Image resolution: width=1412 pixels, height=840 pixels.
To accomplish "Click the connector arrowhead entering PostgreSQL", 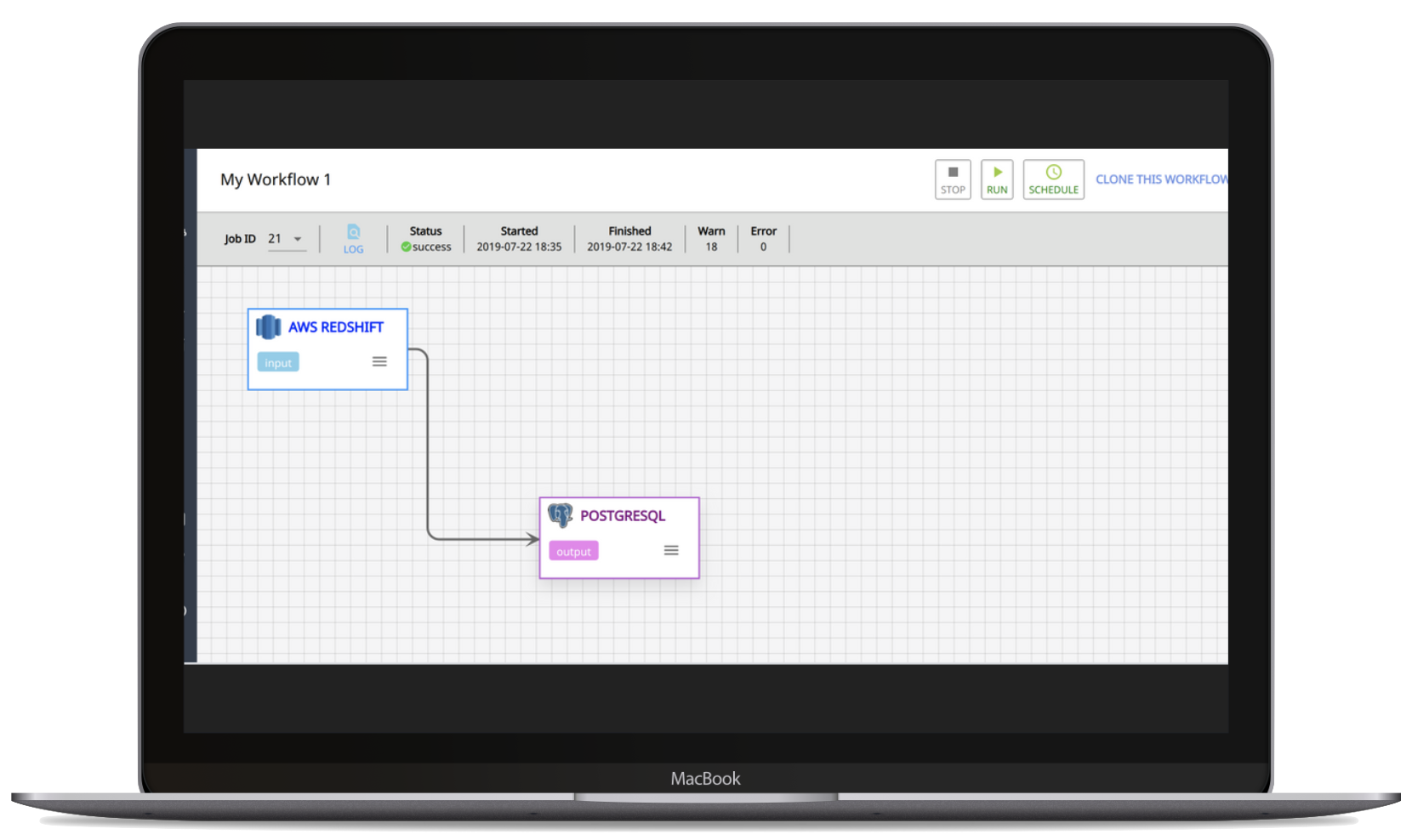I will point(532,539).
